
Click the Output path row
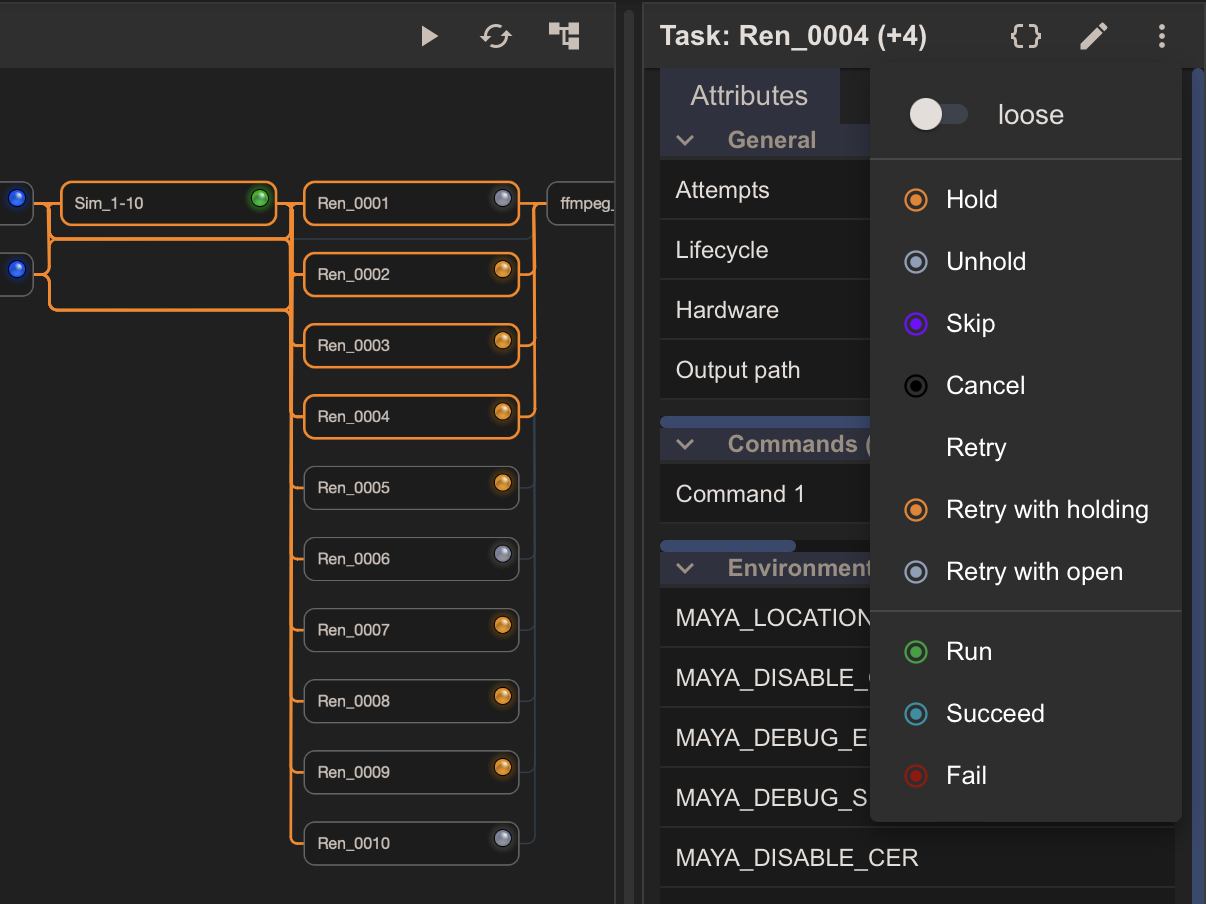click(765, 370)
